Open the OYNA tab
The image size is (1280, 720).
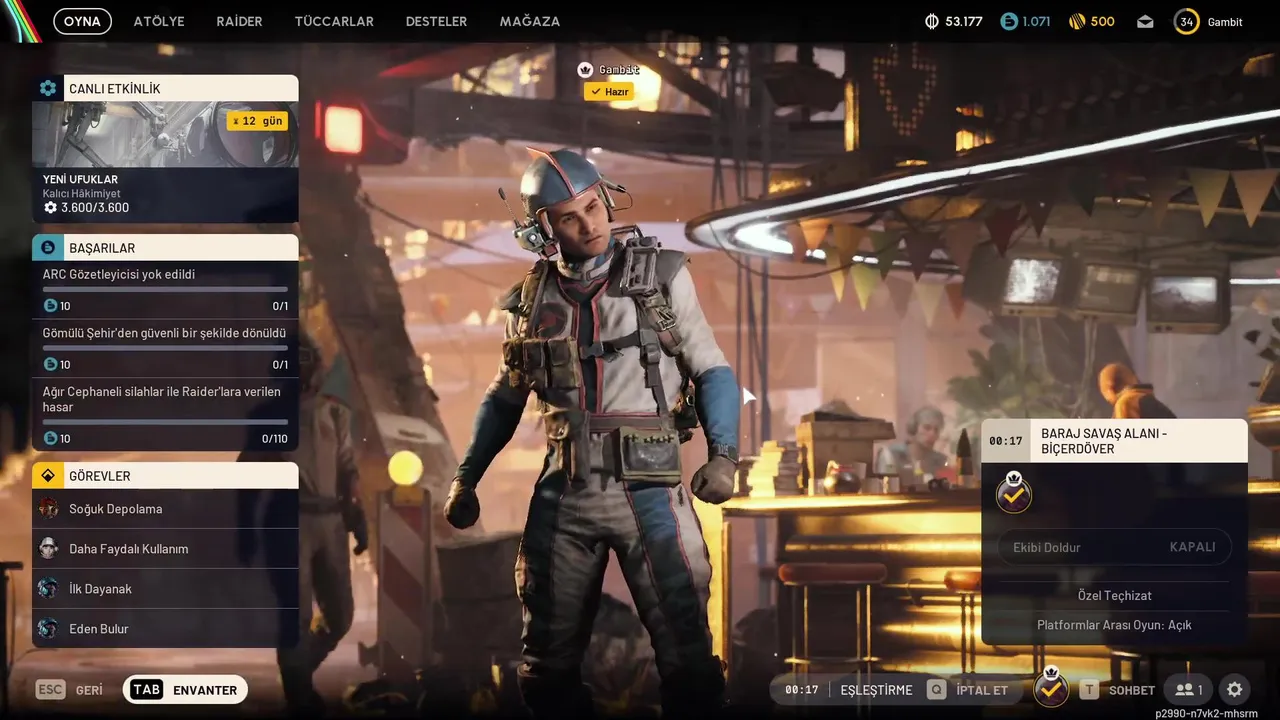tap(82, 21)
